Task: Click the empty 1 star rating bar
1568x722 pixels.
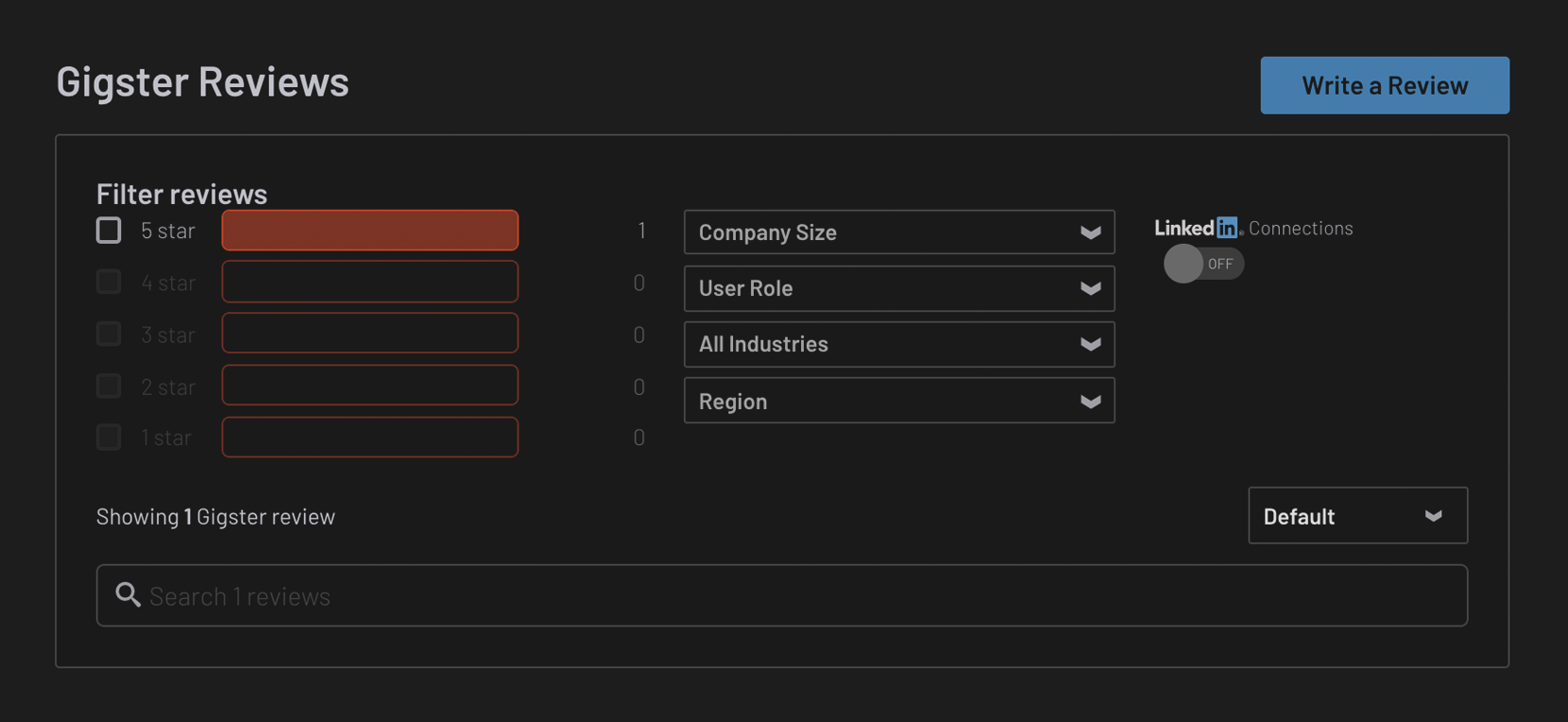Action: (369, 437)
